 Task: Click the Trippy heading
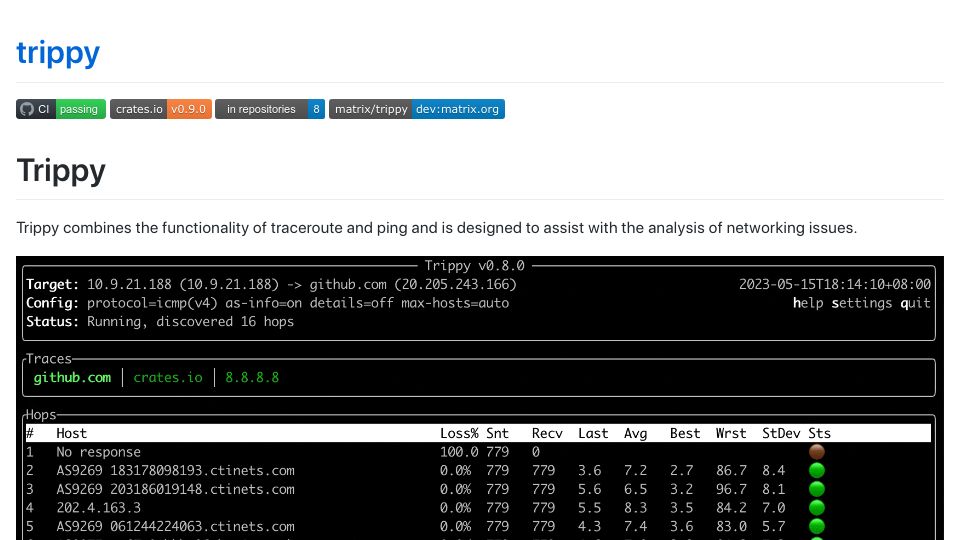[x=61, y=170]
